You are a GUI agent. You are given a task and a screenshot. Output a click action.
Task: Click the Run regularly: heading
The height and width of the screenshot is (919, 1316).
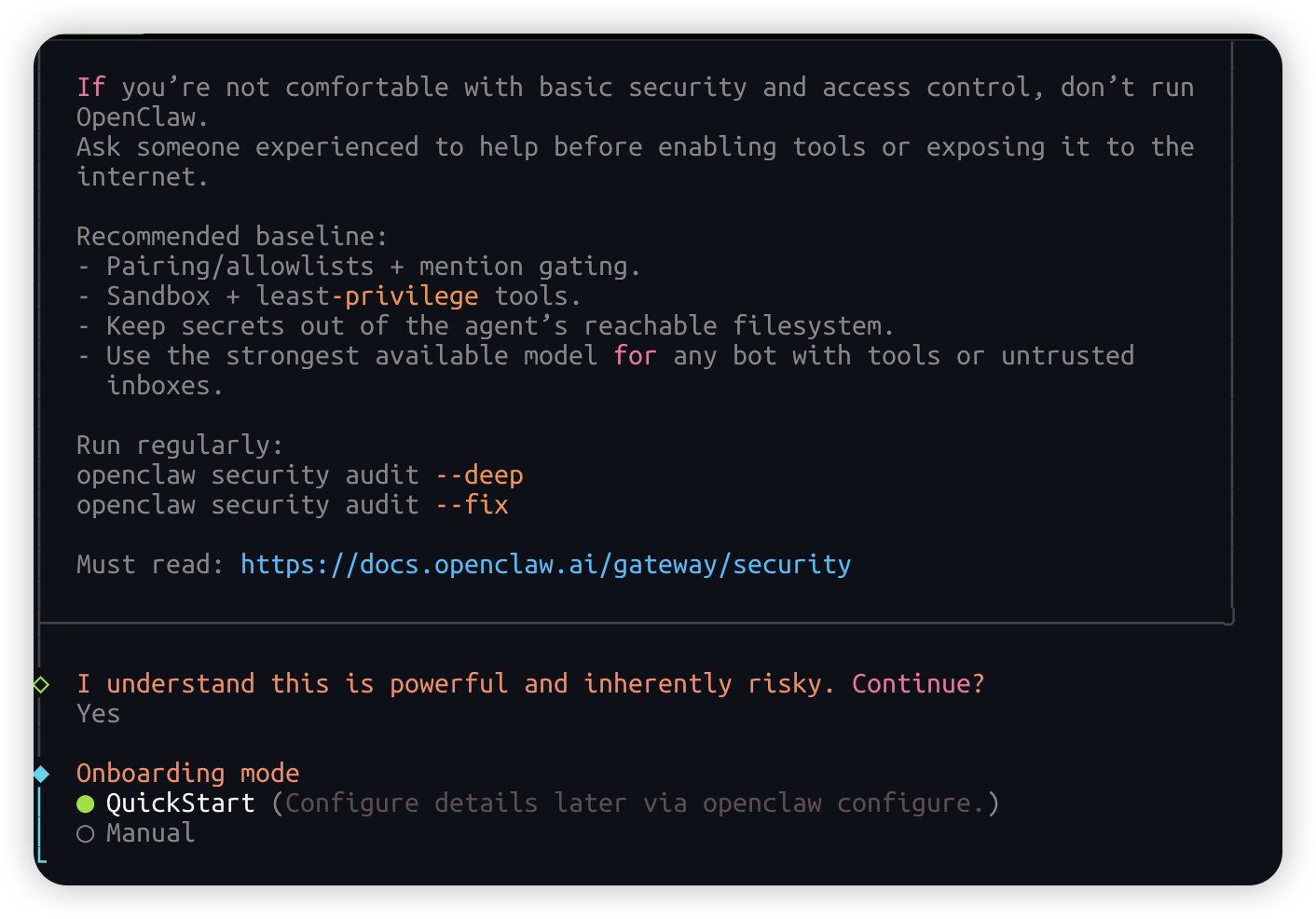click(x=179, y=446)
